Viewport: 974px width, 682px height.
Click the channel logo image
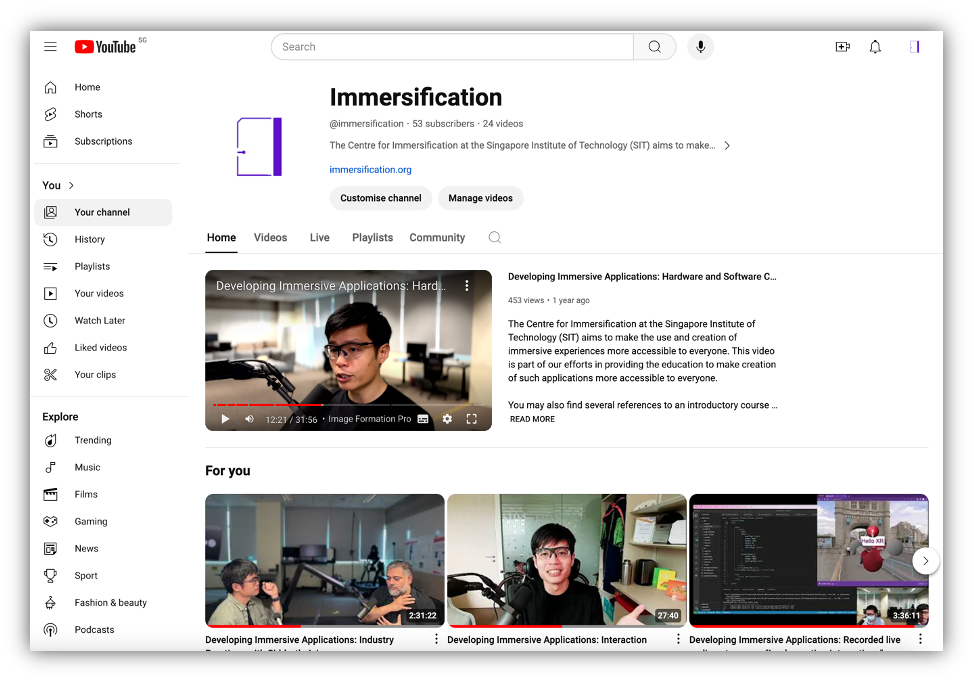tap(259, 147)
